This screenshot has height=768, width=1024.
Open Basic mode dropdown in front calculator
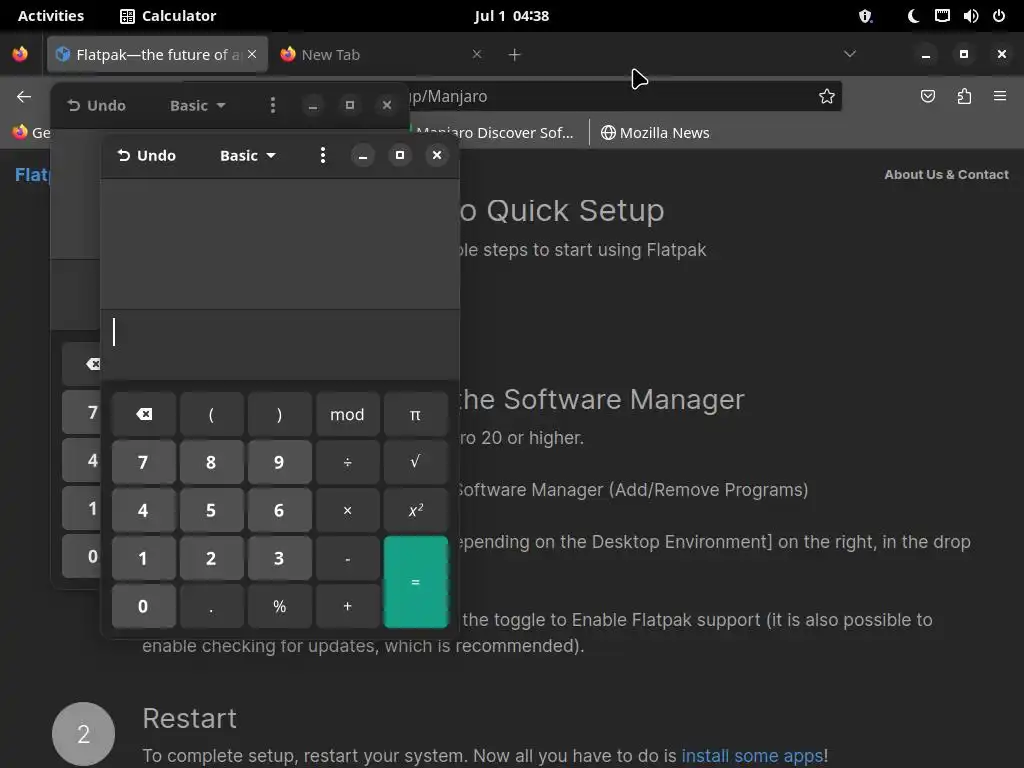(x=248, y=155)
